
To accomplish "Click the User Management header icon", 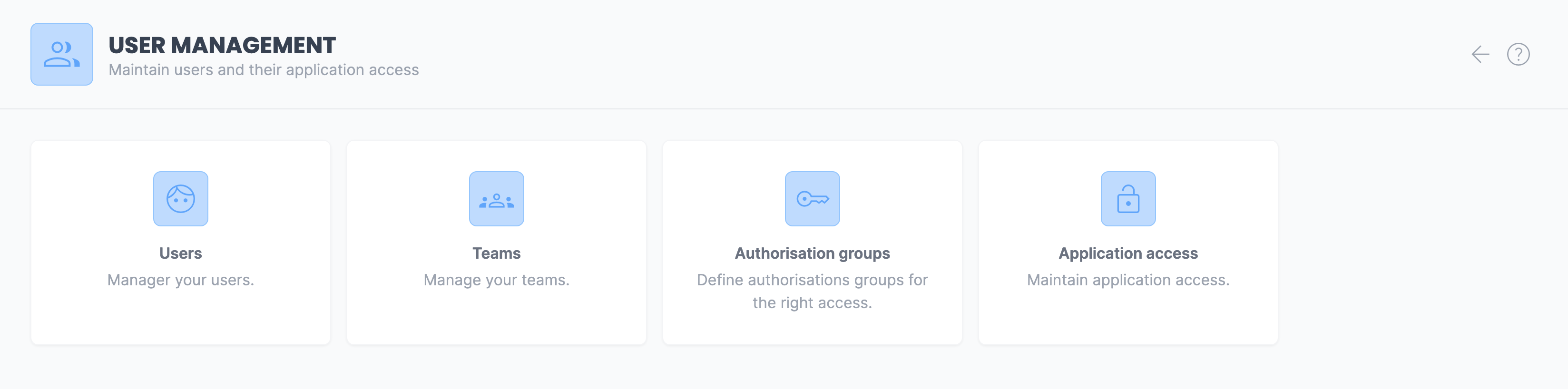I will tap(61, 54).
